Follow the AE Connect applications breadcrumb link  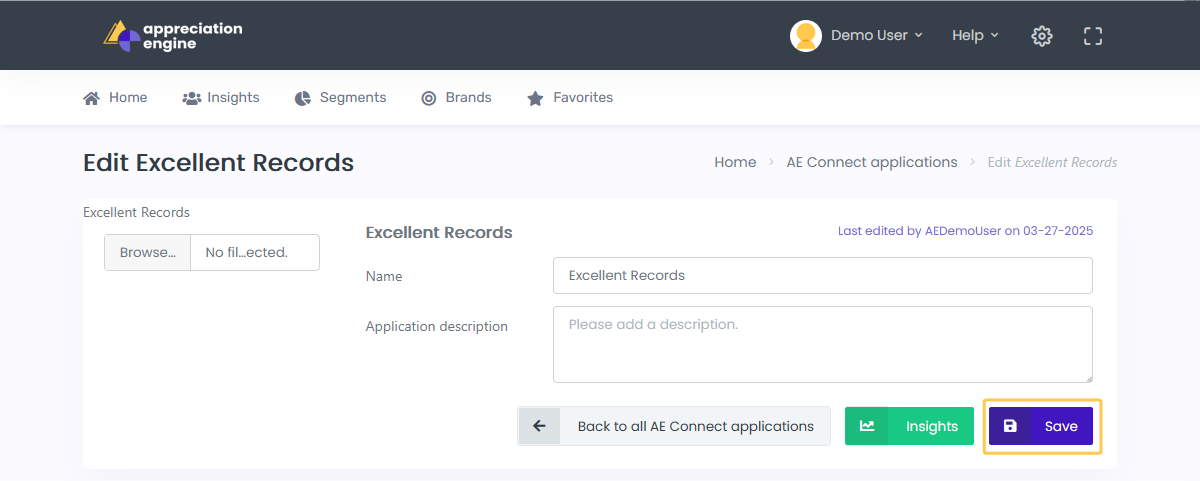872,162
